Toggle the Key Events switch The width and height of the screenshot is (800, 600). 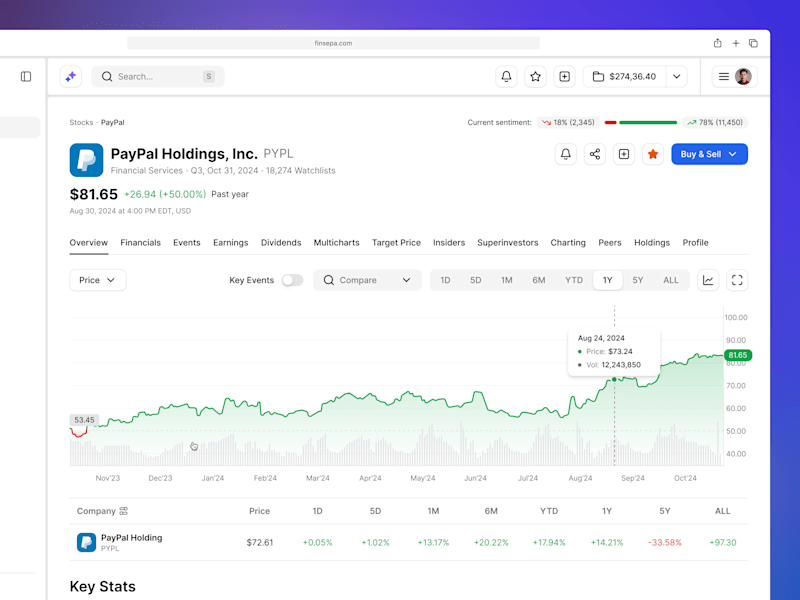(292, 280)
